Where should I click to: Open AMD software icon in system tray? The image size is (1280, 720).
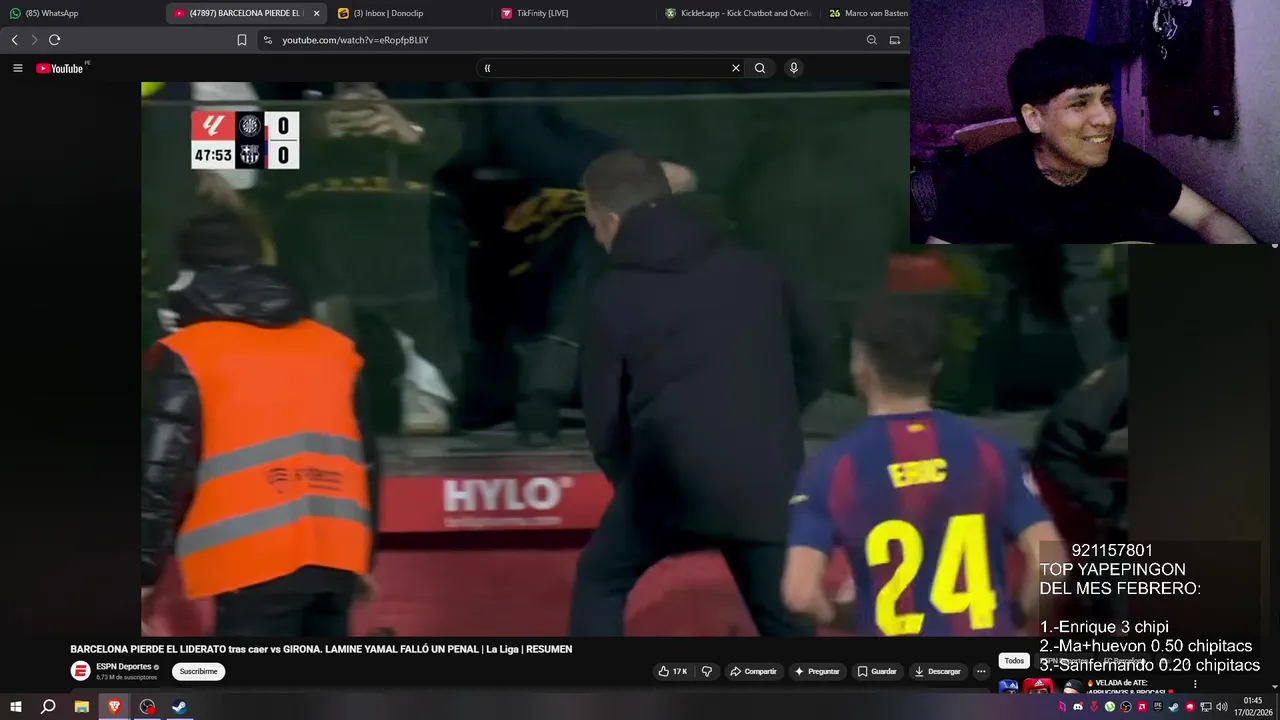[1142, 707]
